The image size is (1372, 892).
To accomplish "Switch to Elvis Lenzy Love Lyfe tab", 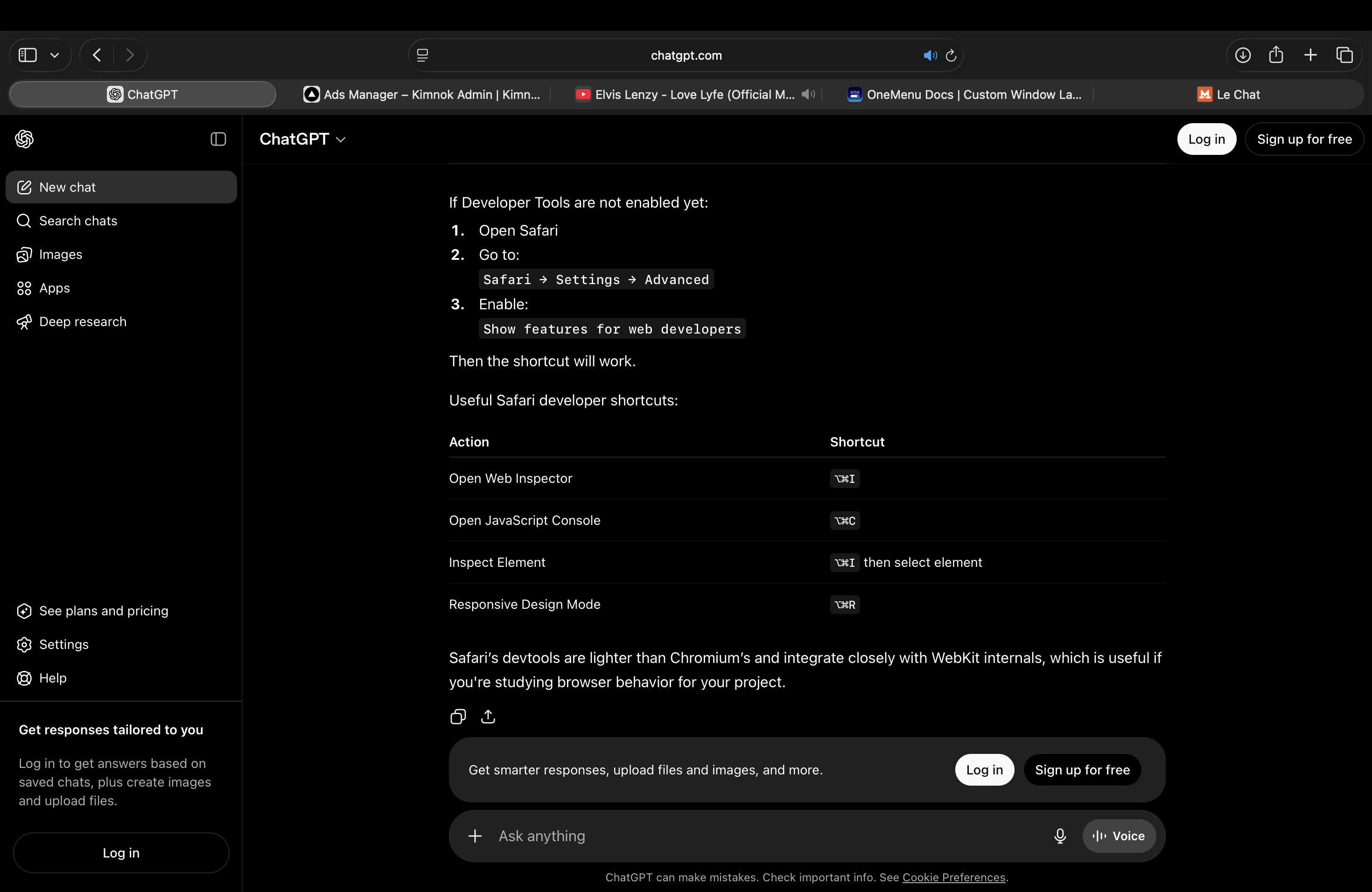I will pyautogui.click(x=685, y=95).
